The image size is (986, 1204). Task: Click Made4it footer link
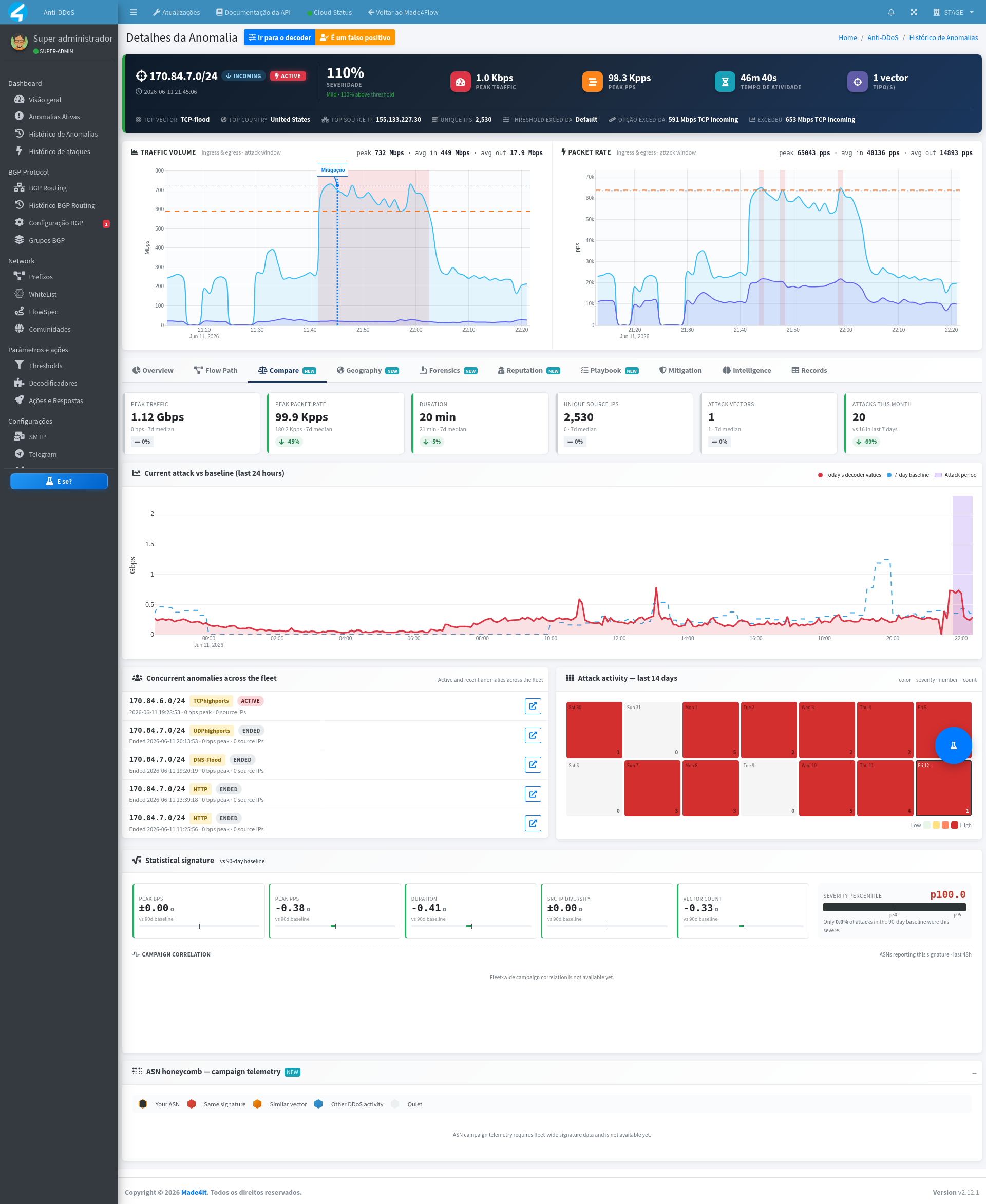pyautogui.click(x=194, y=1192)
